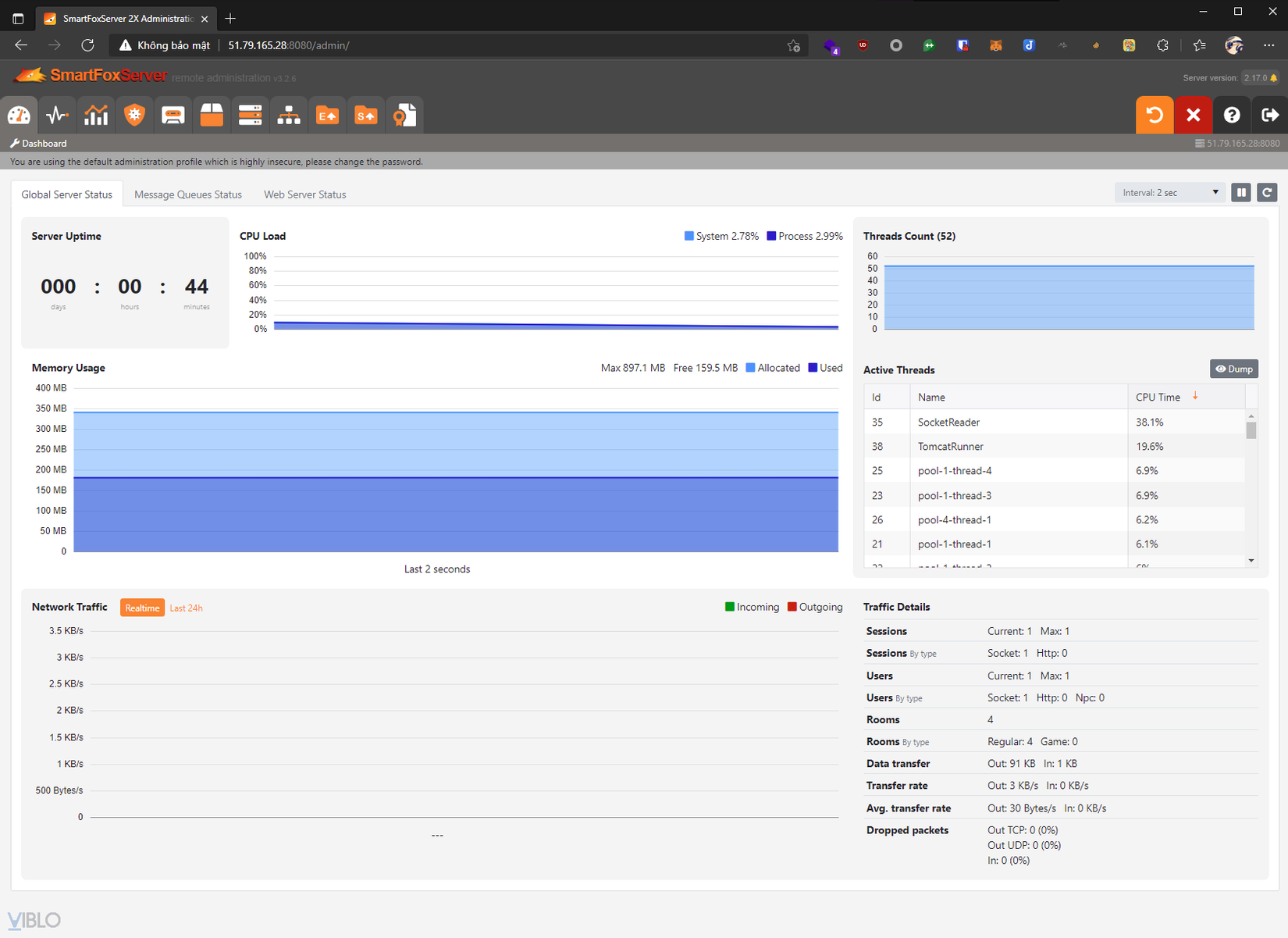Sort threads by CPU Time column
Viewport: 1288px width, 938px height.
pyautogui.click(x=1158, y=397)
